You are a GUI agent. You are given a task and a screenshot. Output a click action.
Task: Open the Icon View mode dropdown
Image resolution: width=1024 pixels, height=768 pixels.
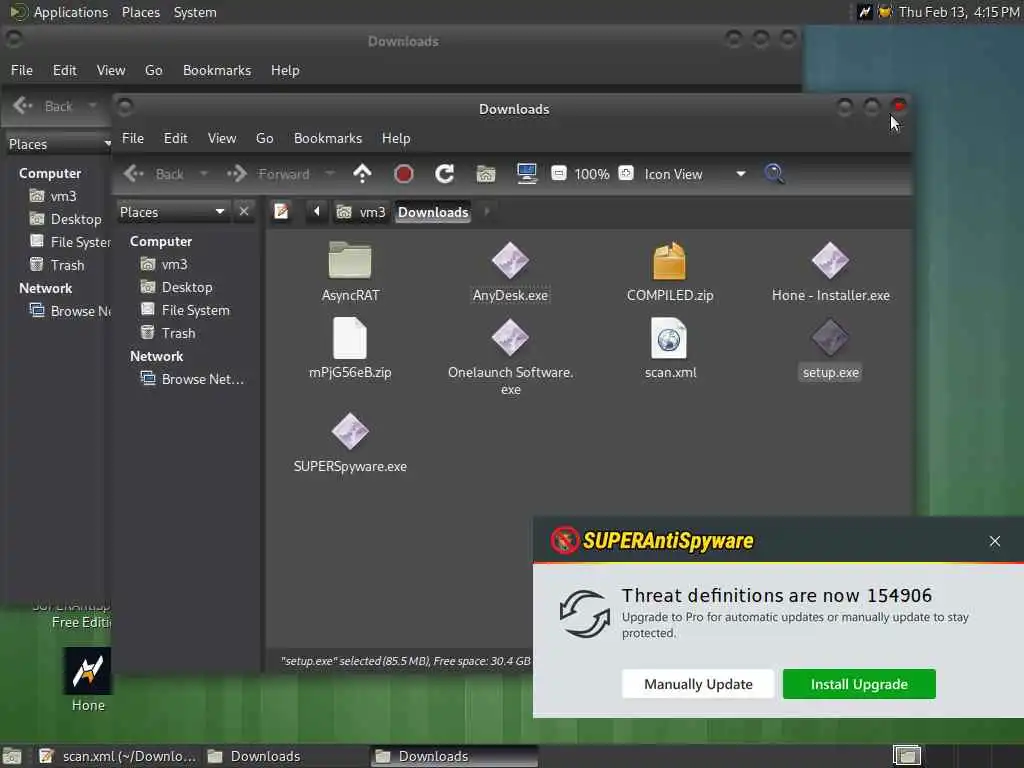(x=696, y=174)
